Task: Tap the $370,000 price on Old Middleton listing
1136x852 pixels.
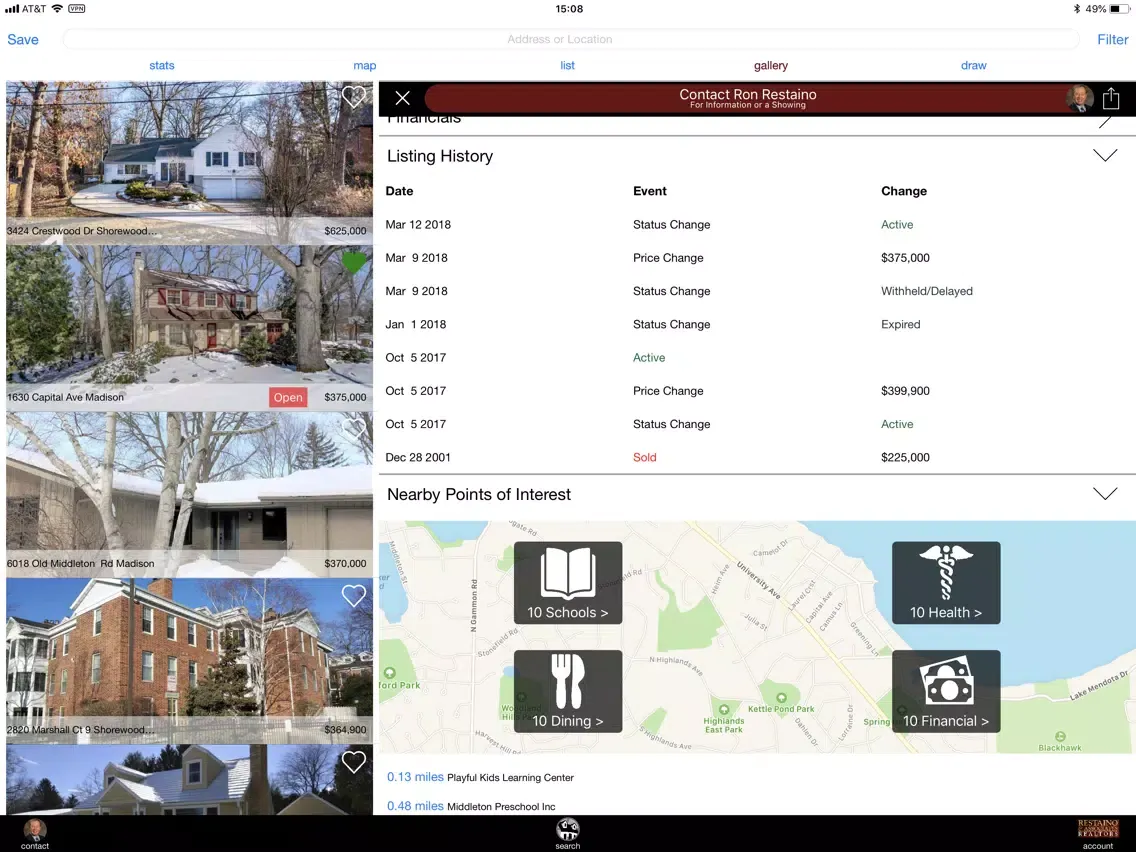Action: click(345, 563)
